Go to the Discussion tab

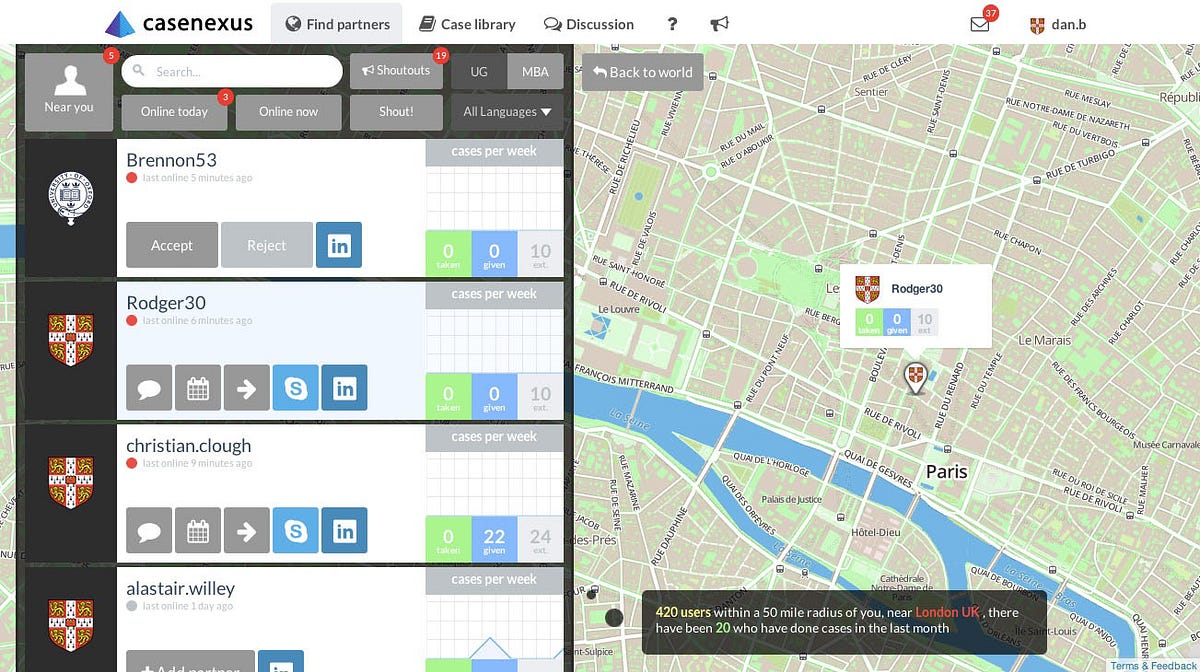pos(589,24)
